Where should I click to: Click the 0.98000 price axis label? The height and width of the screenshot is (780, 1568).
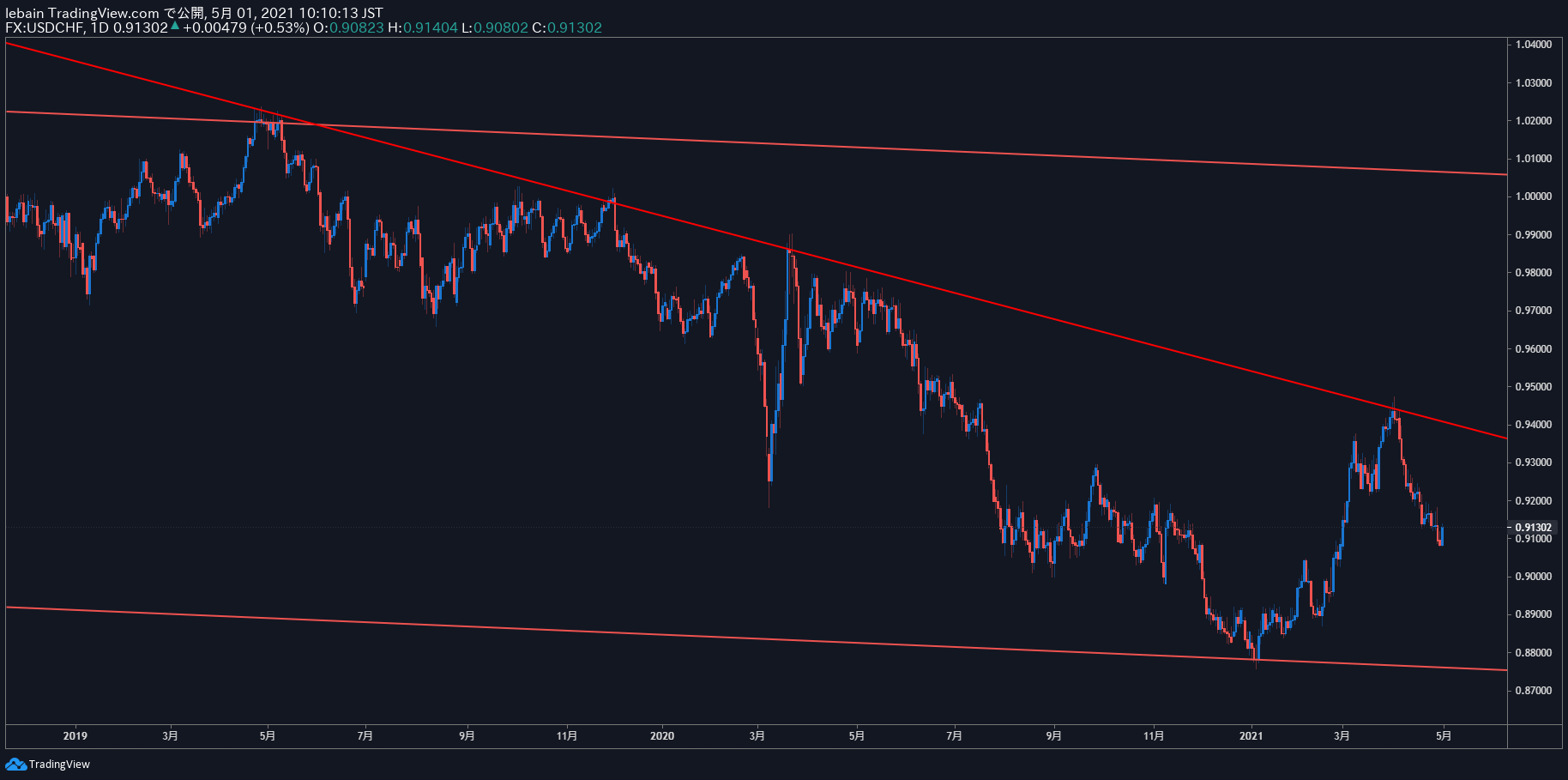click(1534, 273)
